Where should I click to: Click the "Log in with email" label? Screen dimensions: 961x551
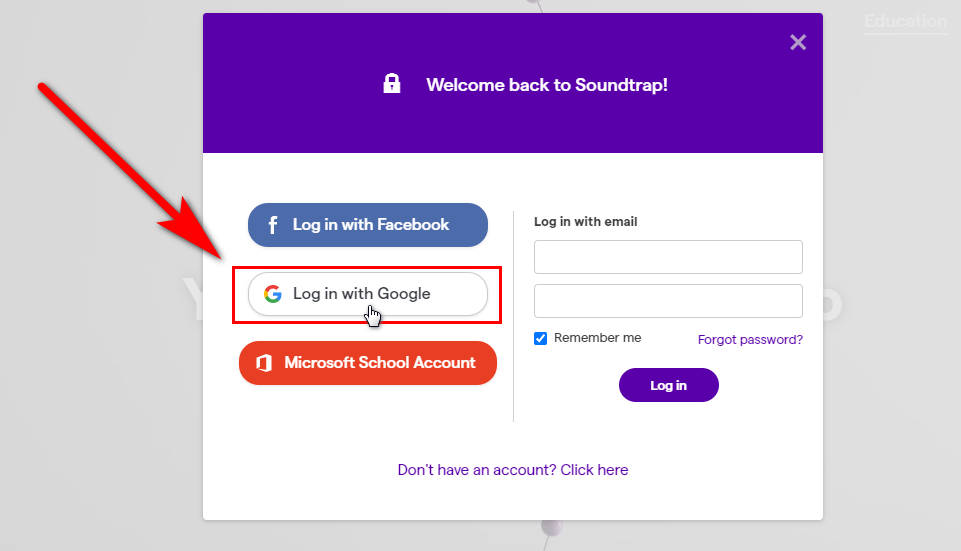coord(585,222)
